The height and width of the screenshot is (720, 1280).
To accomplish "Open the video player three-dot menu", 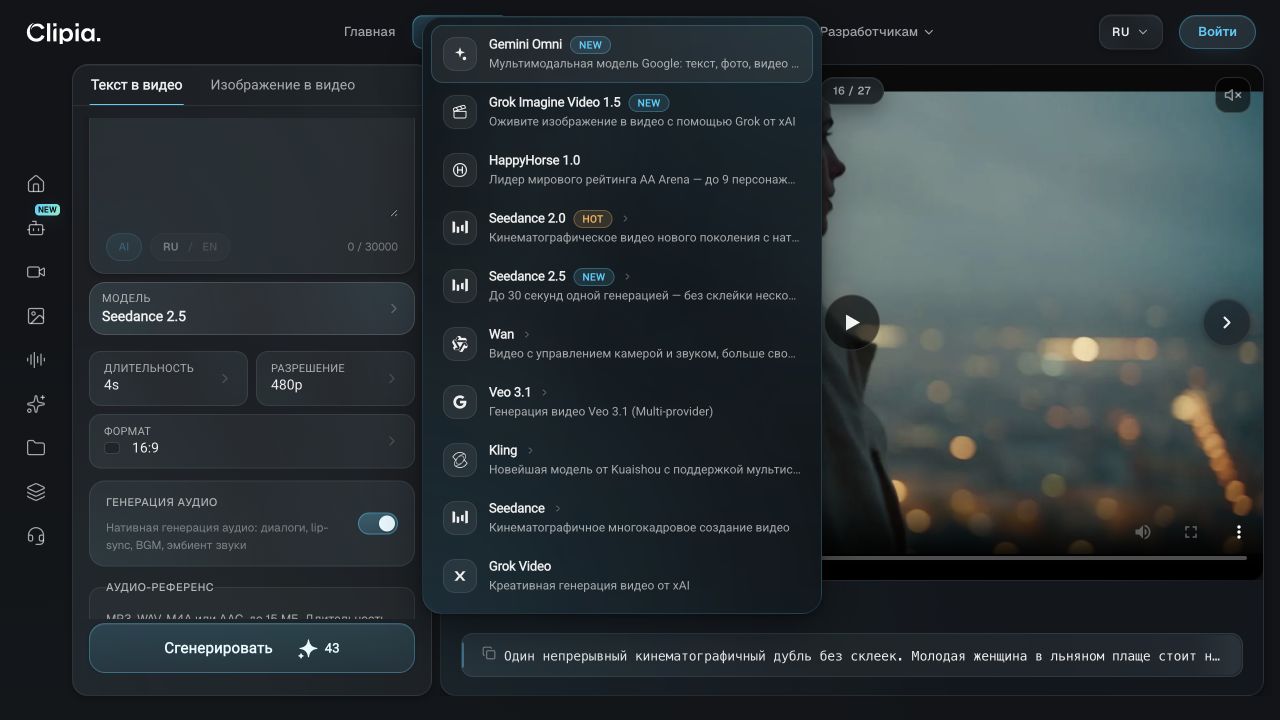I will pos(1239,532).
